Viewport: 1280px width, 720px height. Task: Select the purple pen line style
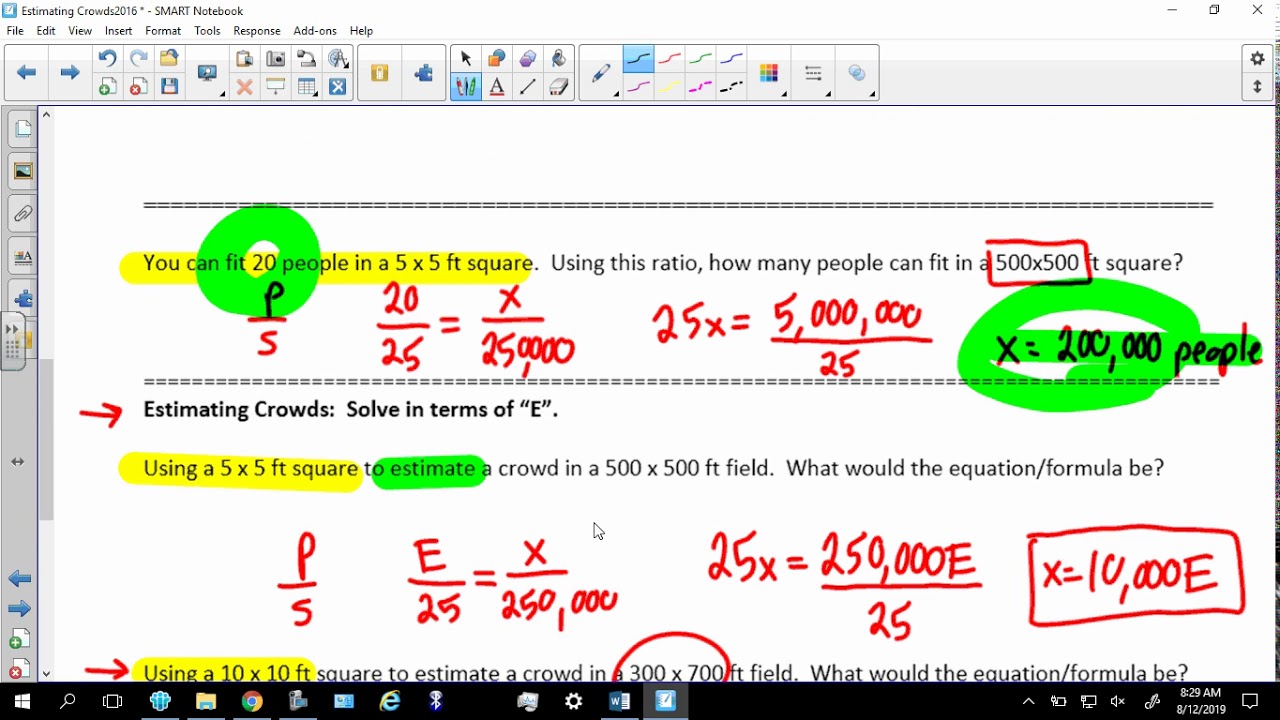point(638,87)
